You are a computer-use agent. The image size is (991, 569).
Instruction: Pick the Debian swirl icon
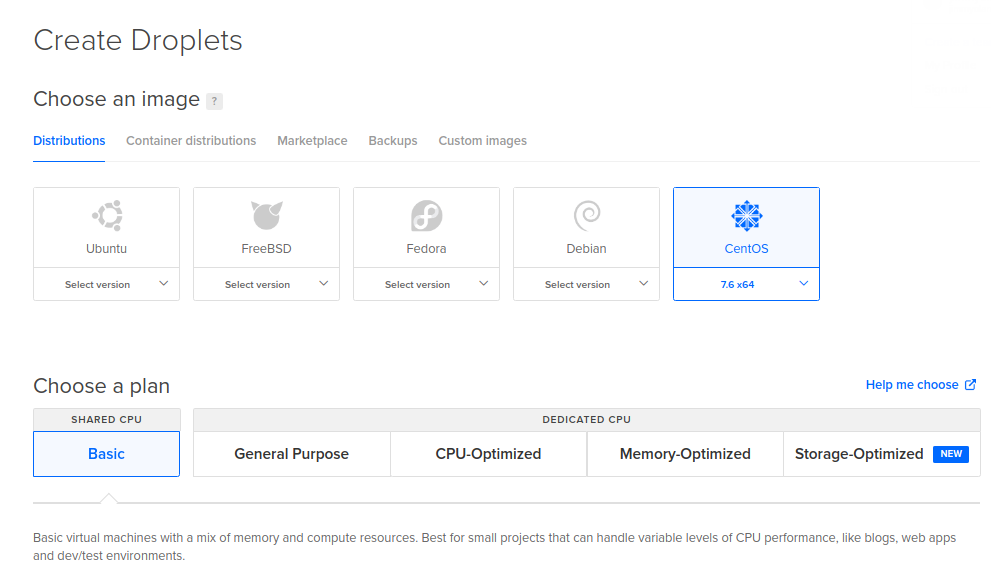pyautogui.click(x=586, y=215)
